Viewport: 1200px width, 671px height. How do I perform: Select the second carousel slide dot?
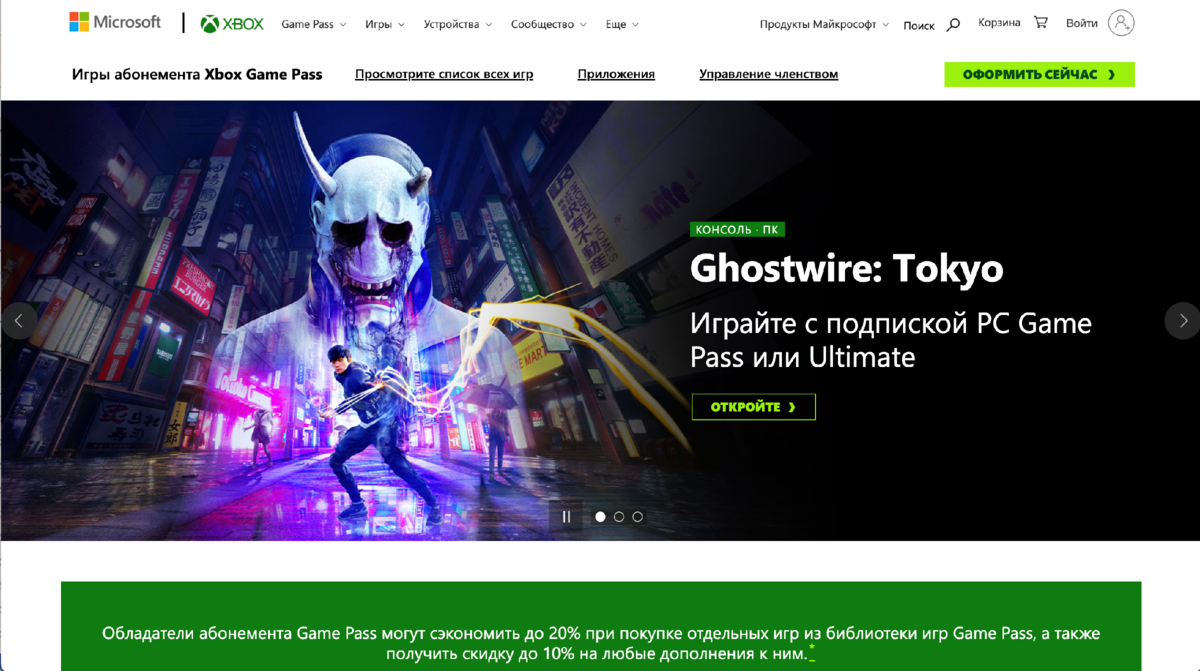(619, 517)
